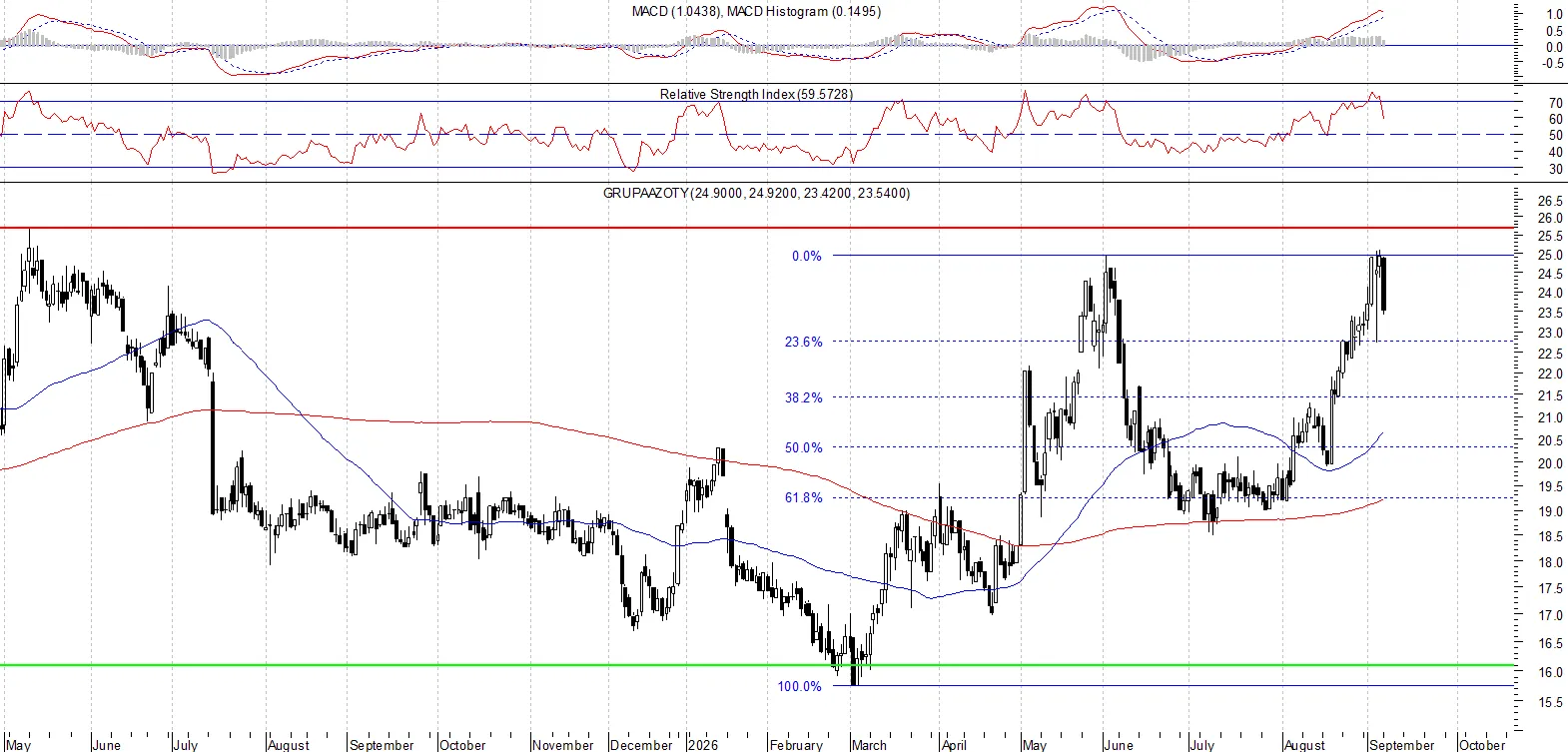Select the 25.0 value on the price axis

click(x=1551, y=256)
